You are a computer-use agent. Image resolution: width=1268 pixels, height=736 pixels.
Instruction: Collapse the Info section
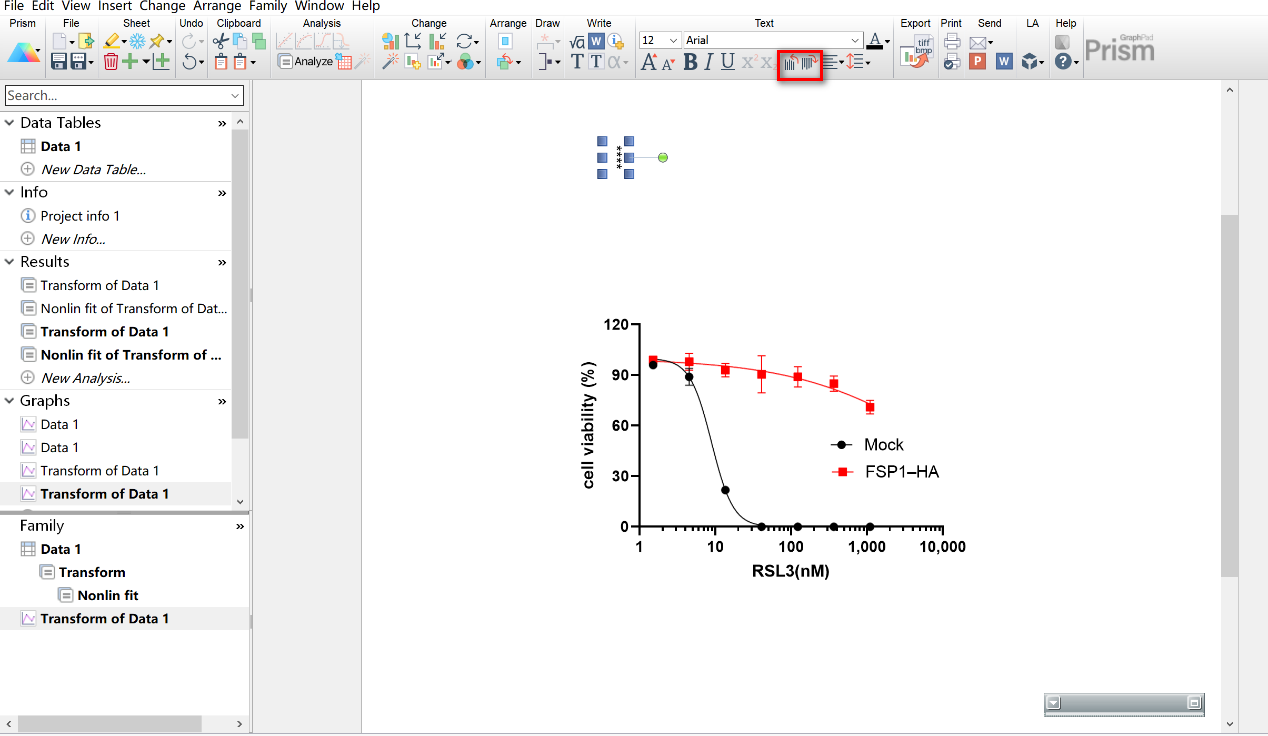point(9,192)
